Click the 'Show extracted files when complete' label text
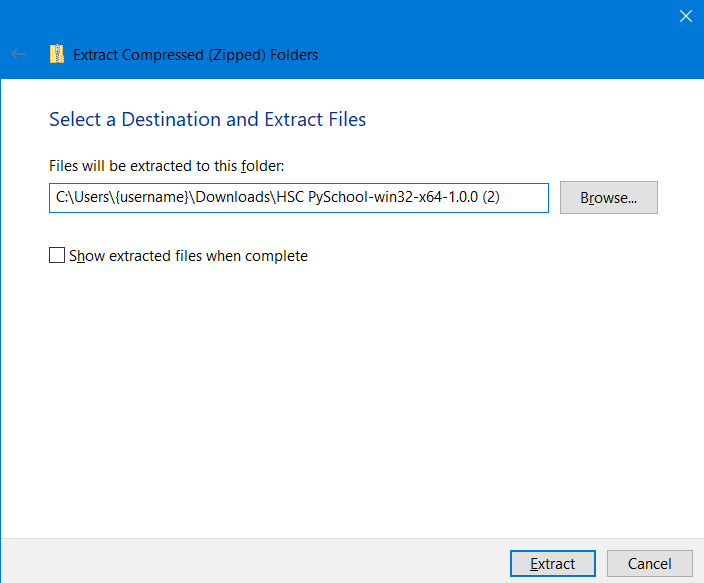The image size is (704, 583). pyautogui.click(x=188, y=256)
